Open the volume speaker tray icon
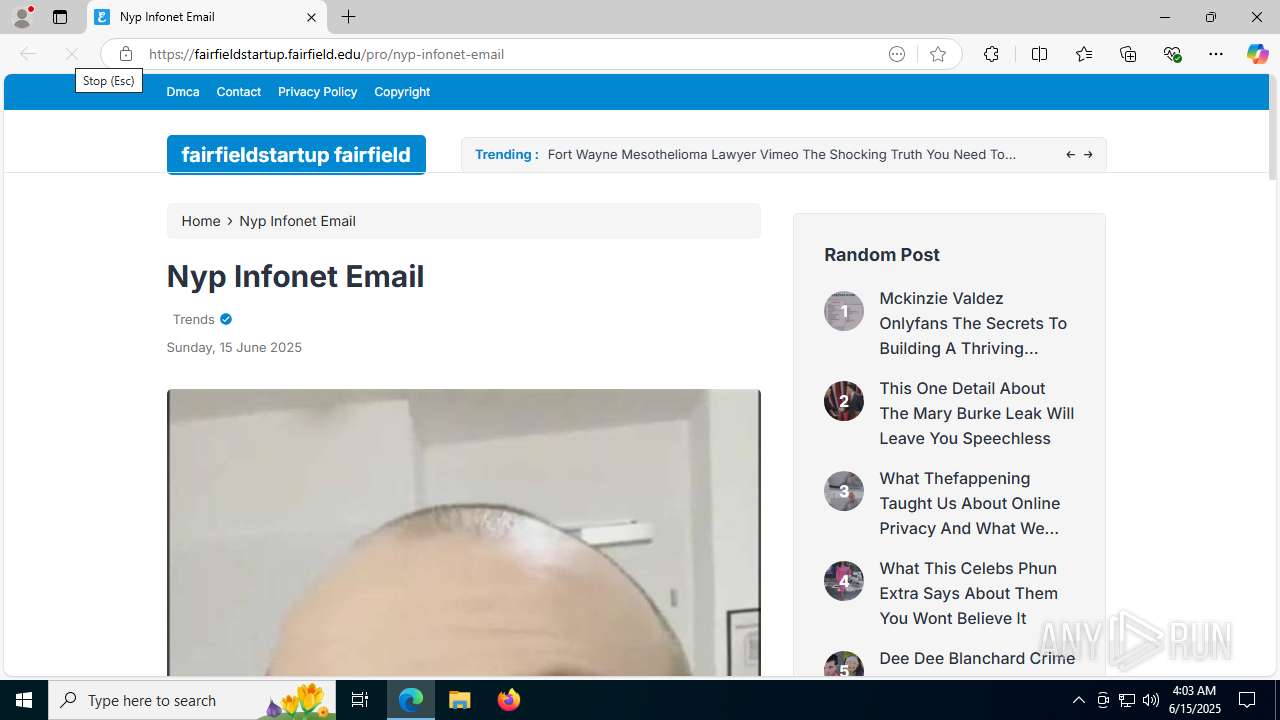The image size is (1280, 720). click(1151, 700)
